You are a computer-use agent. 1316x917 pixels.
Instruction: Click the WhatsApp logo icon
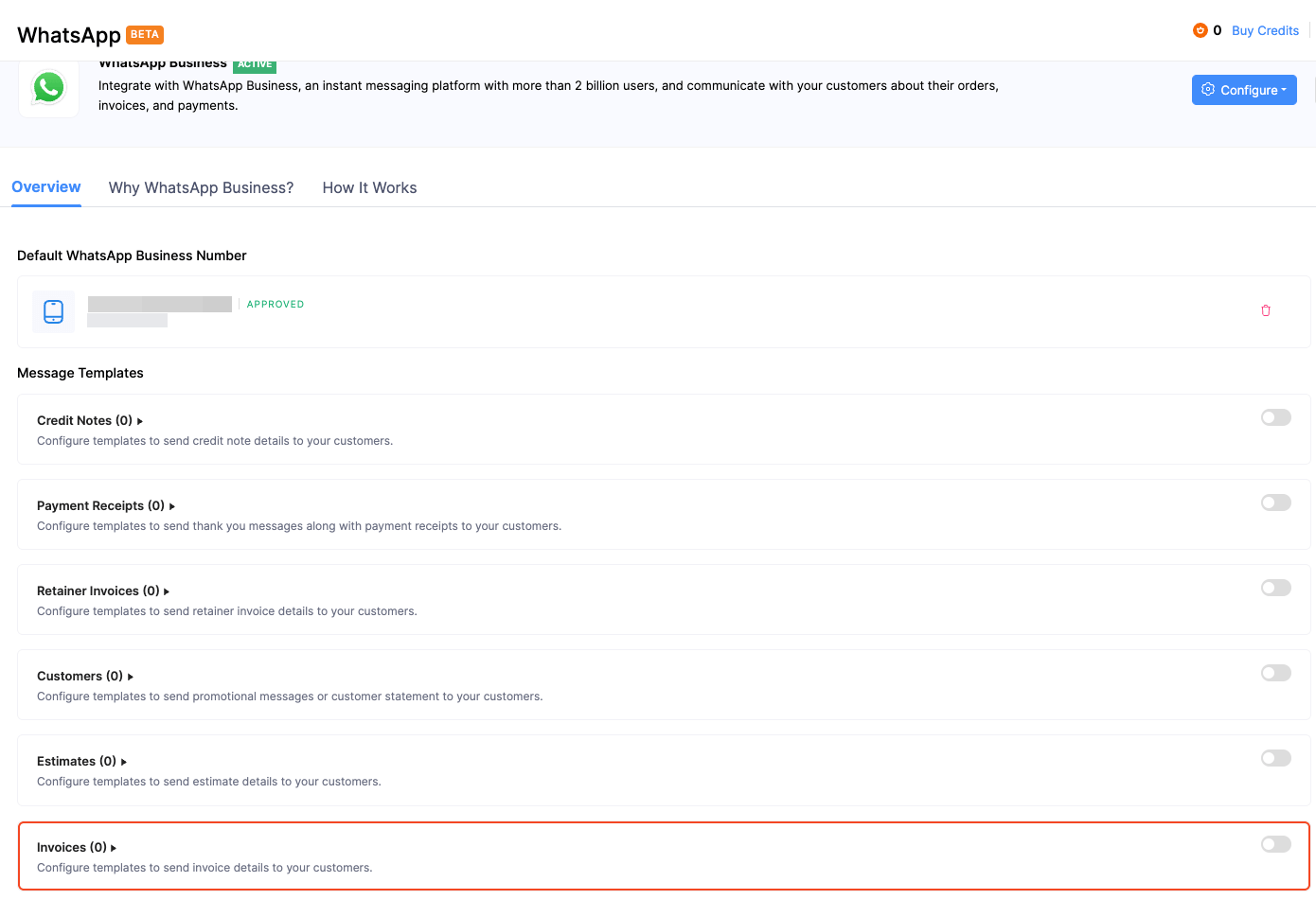coord(49,88)
